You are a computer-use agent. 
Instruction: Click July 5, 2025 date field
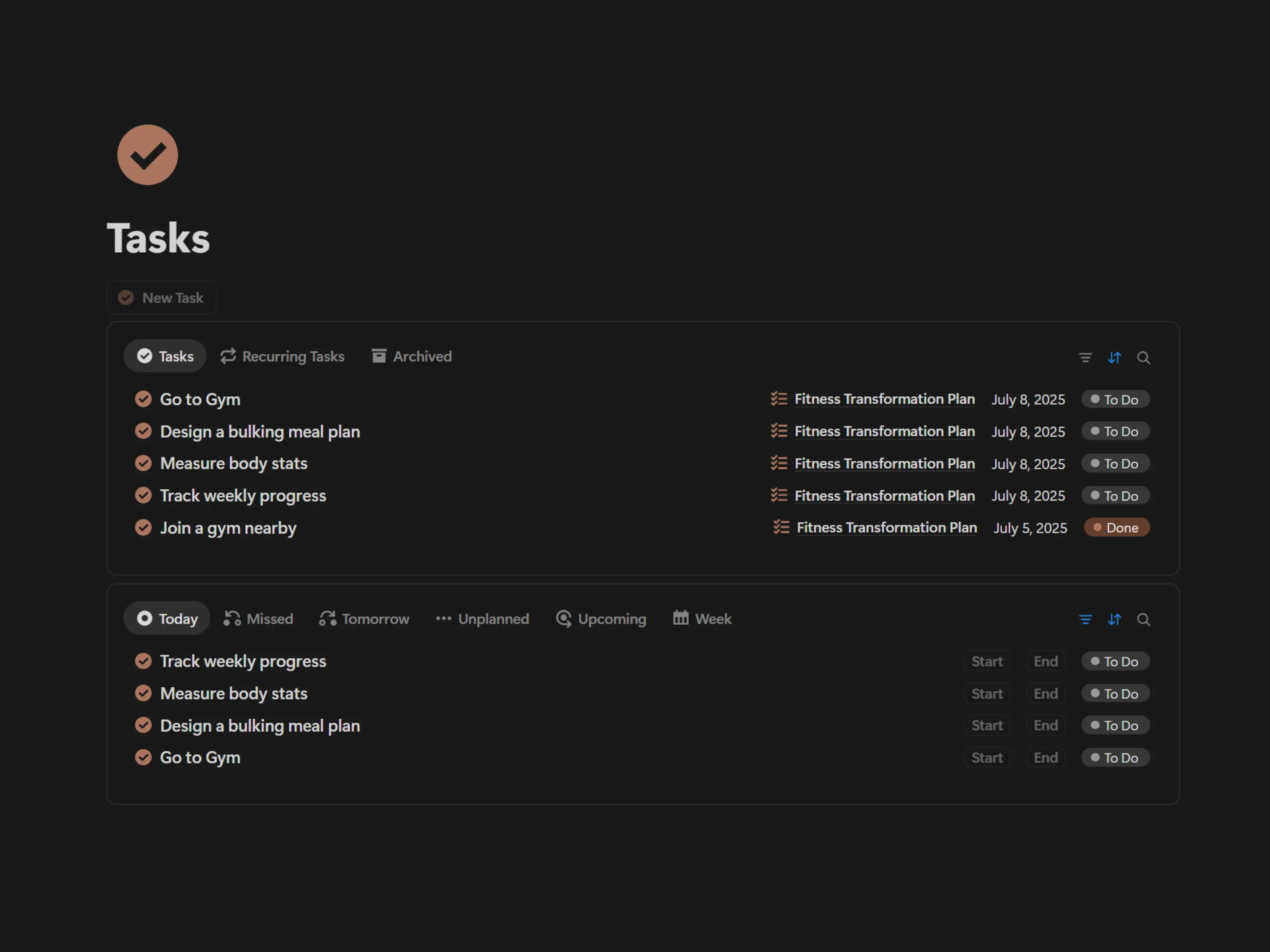click(x=1030, y=528)
